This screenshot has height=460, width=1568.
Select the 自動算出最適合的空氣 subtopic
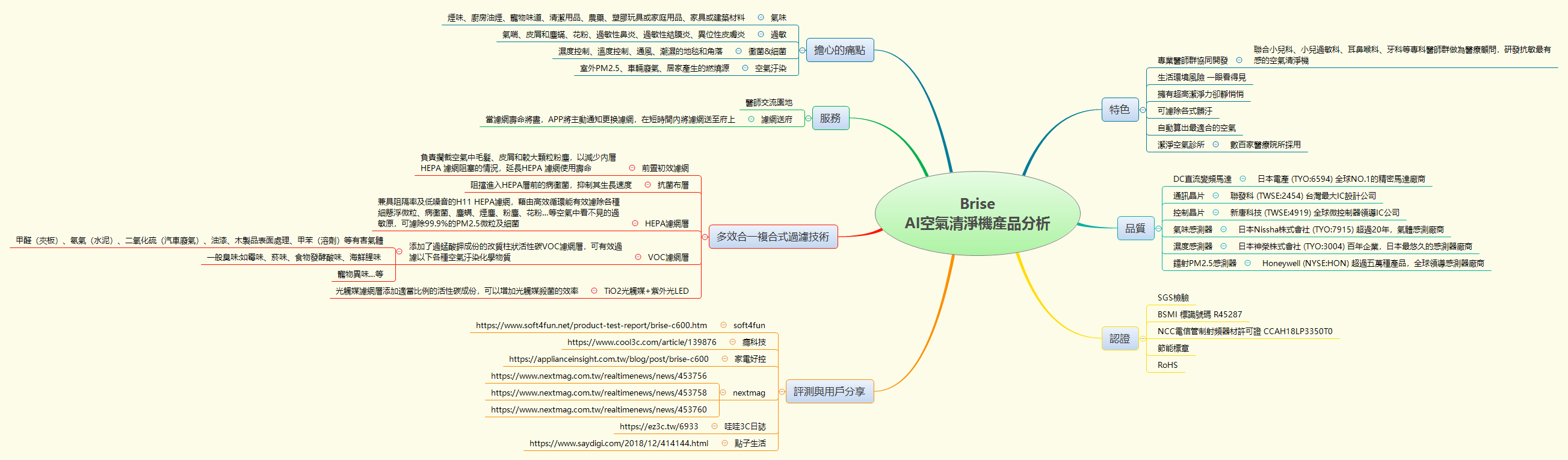[1196, 128]
